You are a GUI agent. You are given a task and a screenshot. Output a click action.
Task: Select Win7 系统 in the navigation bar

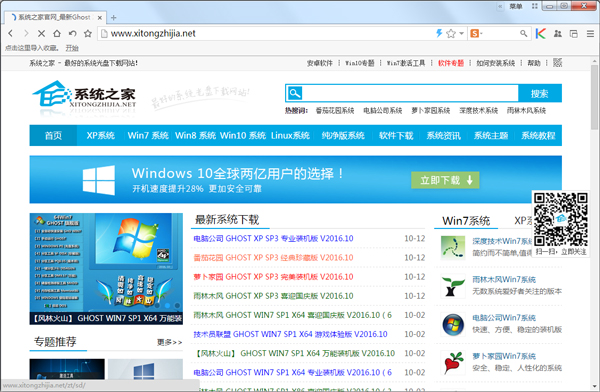click(x=148, y=136)
